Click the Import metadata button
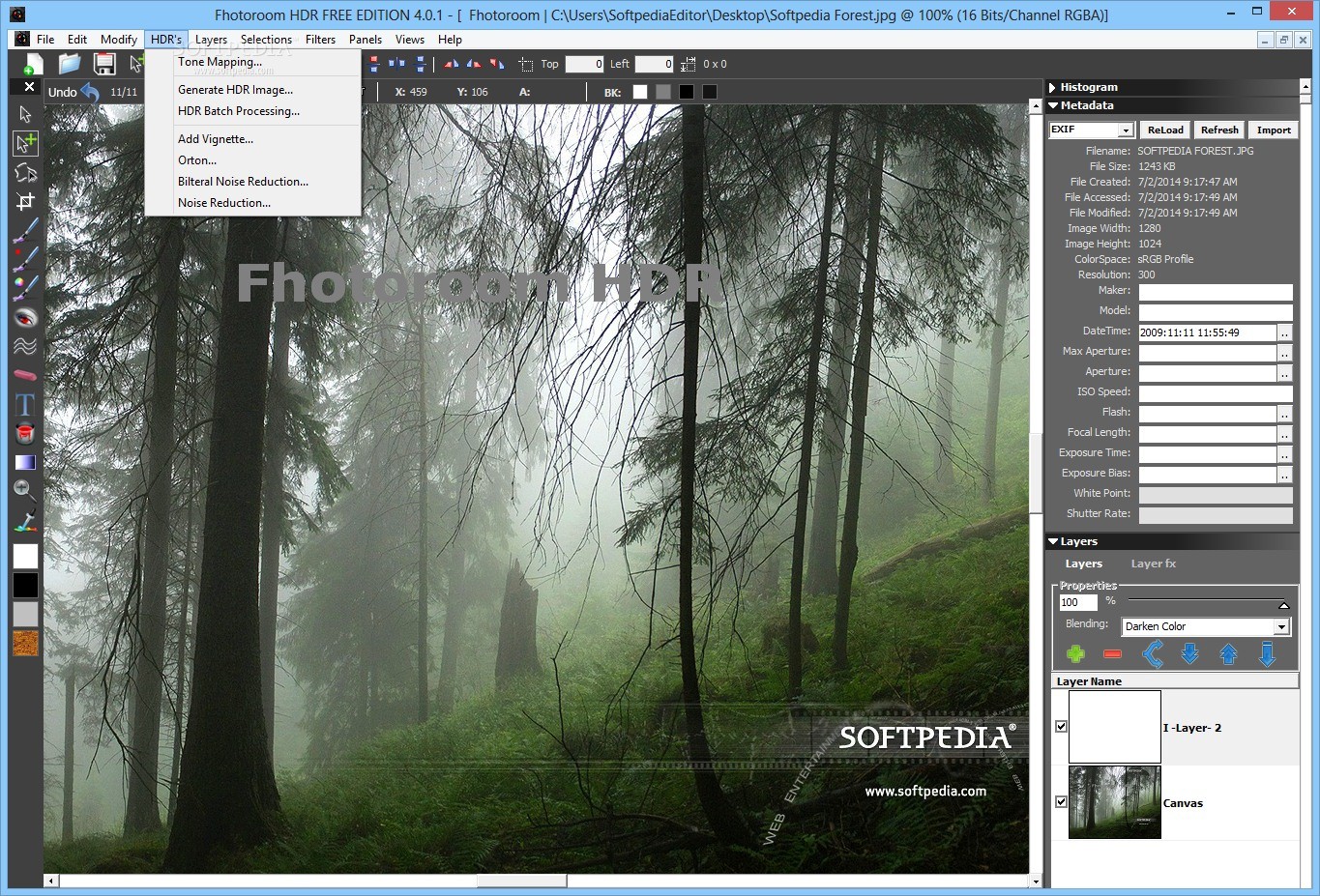This screenshot has width=1320, height=896. pyautogui.click(x=1274, y=130)
